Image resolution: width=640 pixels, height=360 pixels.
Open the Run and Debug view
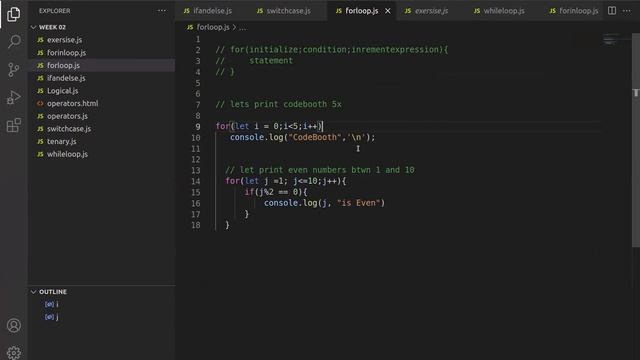click(13, 98)
